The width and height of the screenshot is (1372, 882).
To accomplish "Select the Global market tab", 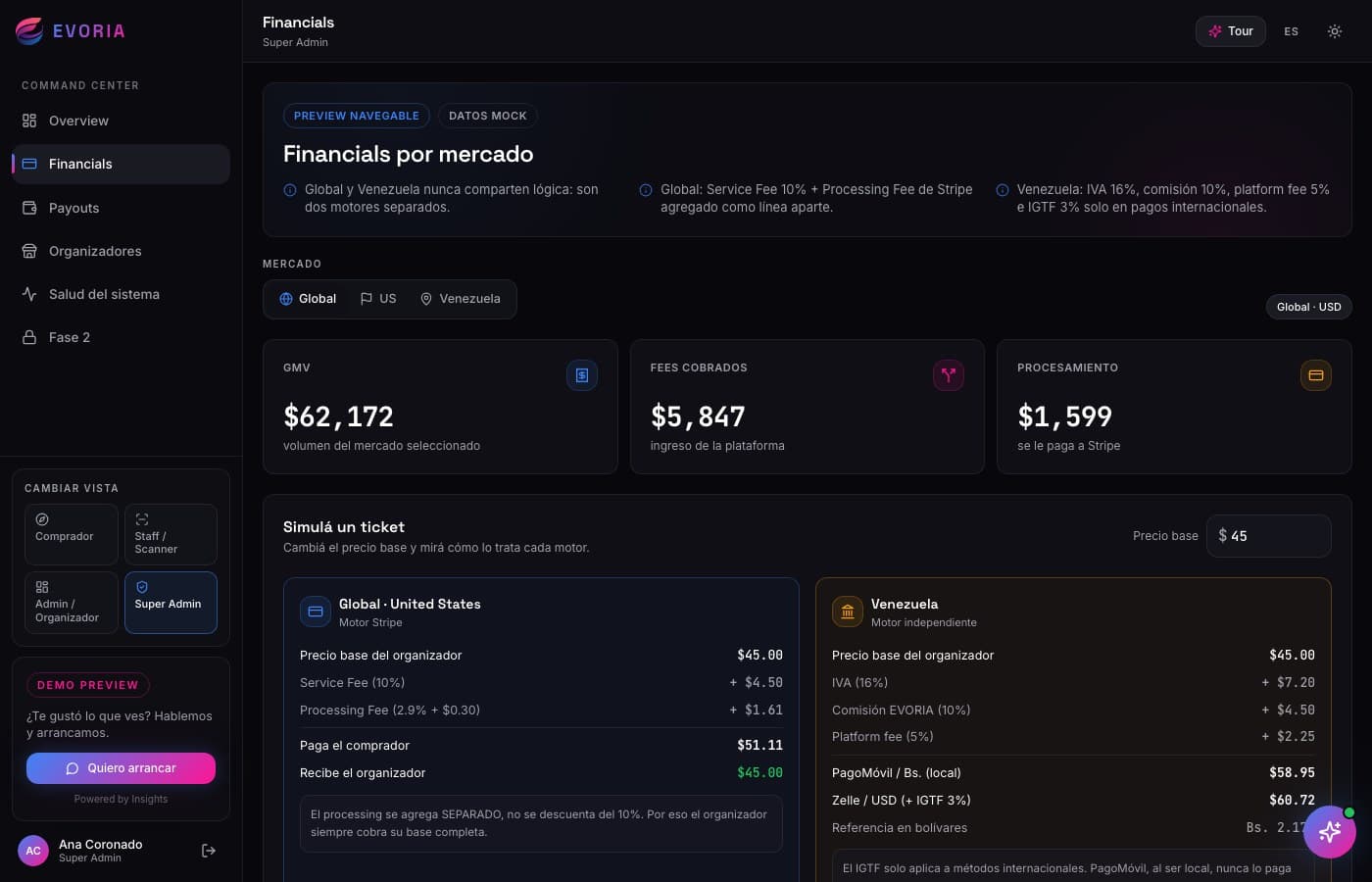I will pos(308,299).
